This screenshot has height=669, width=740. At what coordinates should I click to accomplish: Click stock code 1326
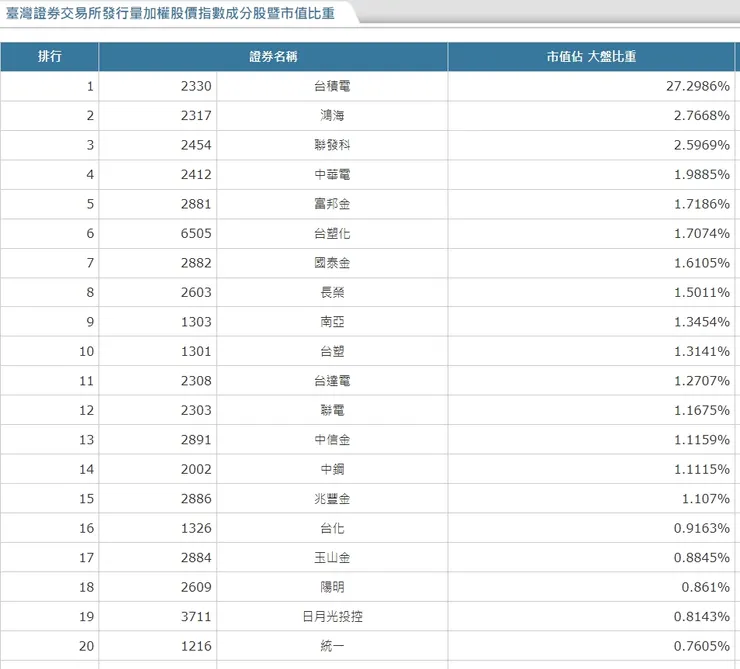[196, 528]
